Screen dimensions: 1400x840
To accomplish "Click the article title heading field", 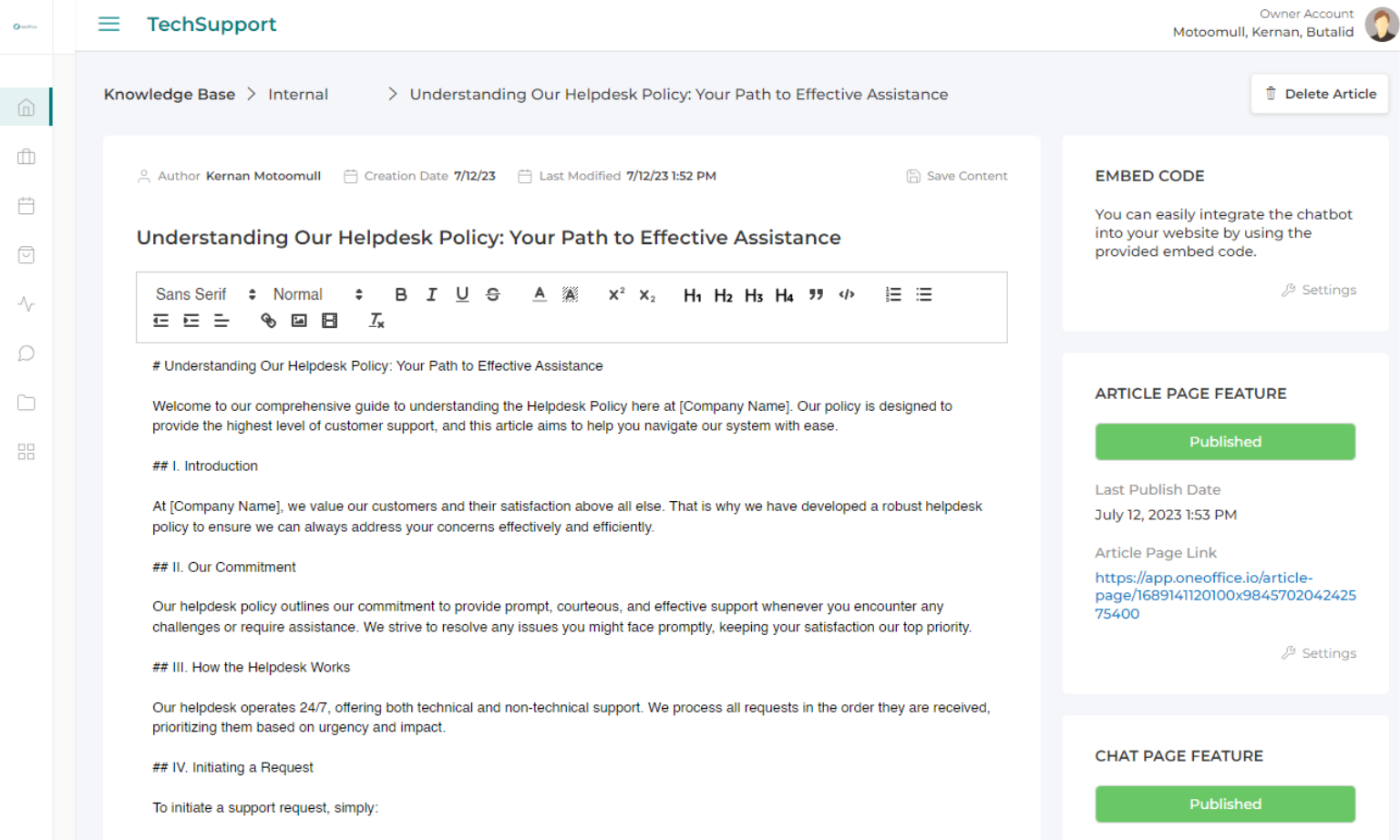I will pos(489,238).
